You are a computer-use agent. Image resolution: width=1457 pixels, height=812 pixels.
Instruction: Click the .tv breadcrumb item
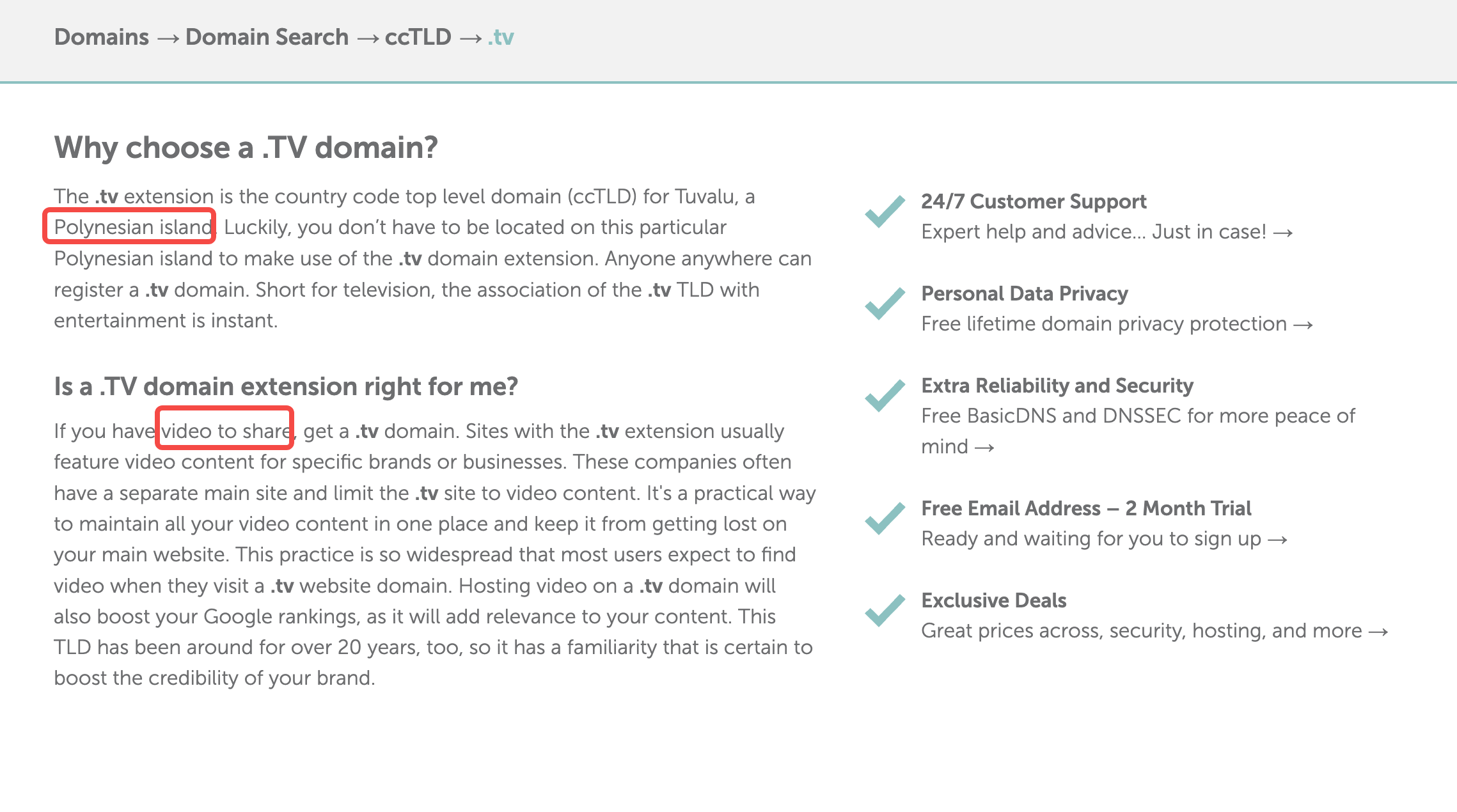501,37
